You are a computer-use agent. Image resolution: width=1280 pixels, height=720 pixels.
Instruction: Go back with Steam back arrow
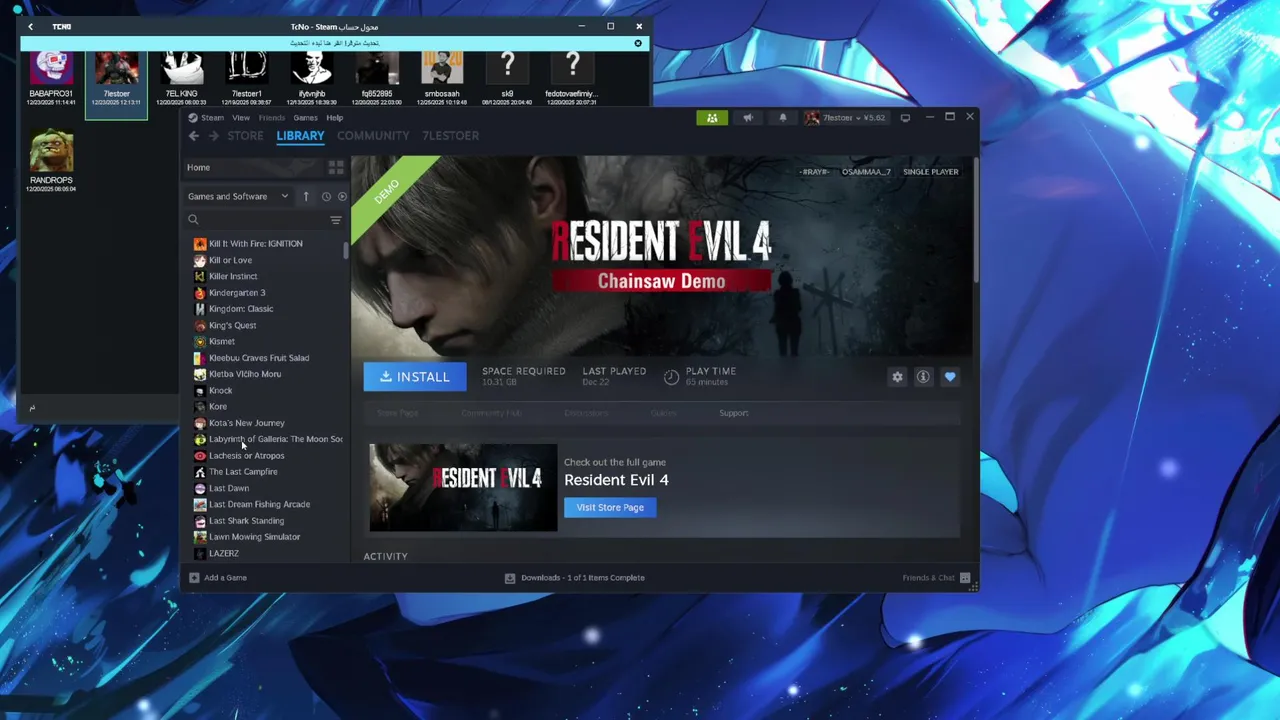[194, 136]
